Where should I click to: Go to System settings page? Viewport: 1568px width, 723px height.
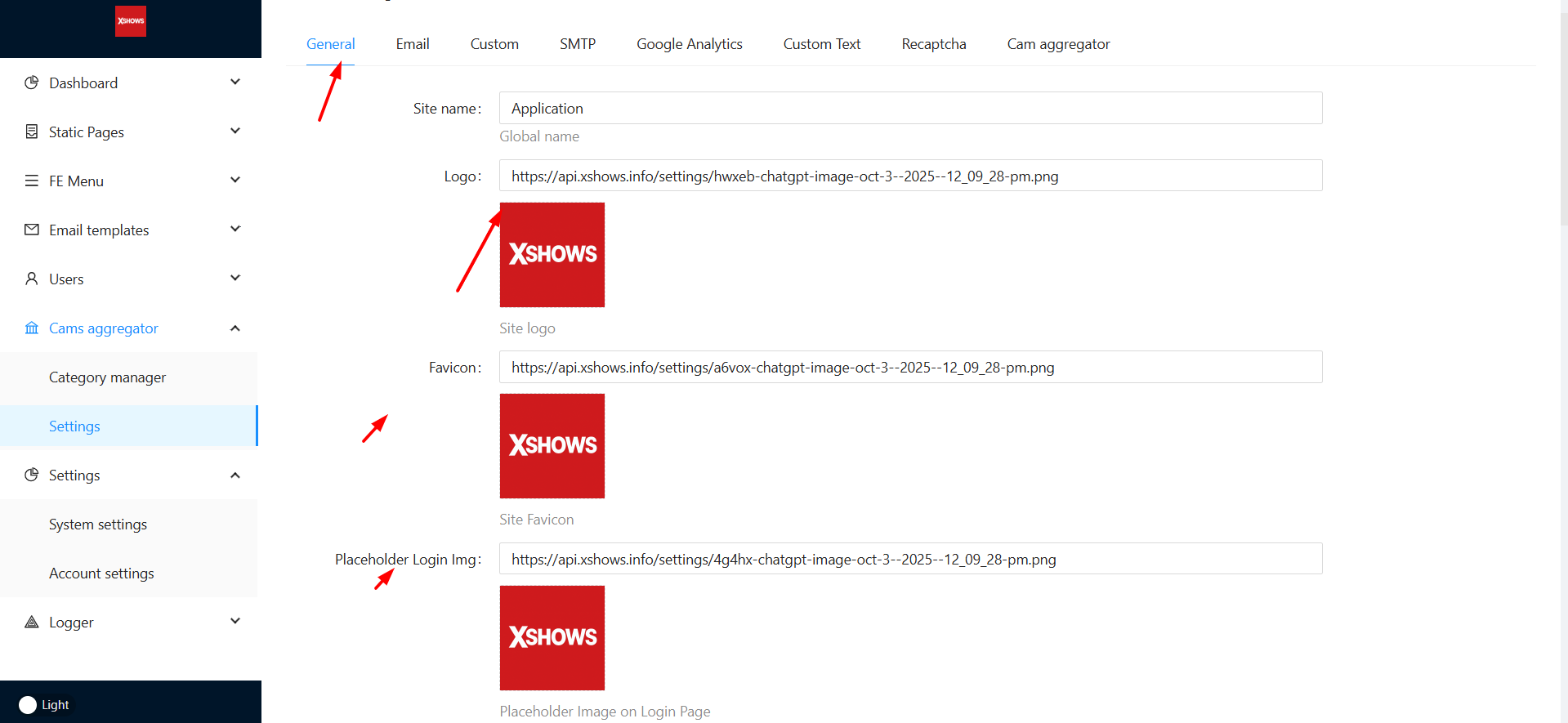click(x=98, y=524)
